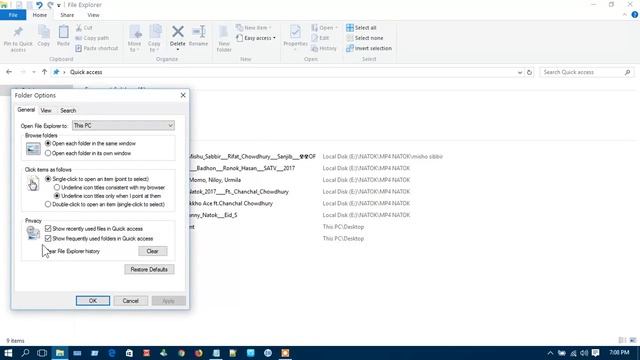
Task: Click the Windows Start button
Action: pos(8,353)
